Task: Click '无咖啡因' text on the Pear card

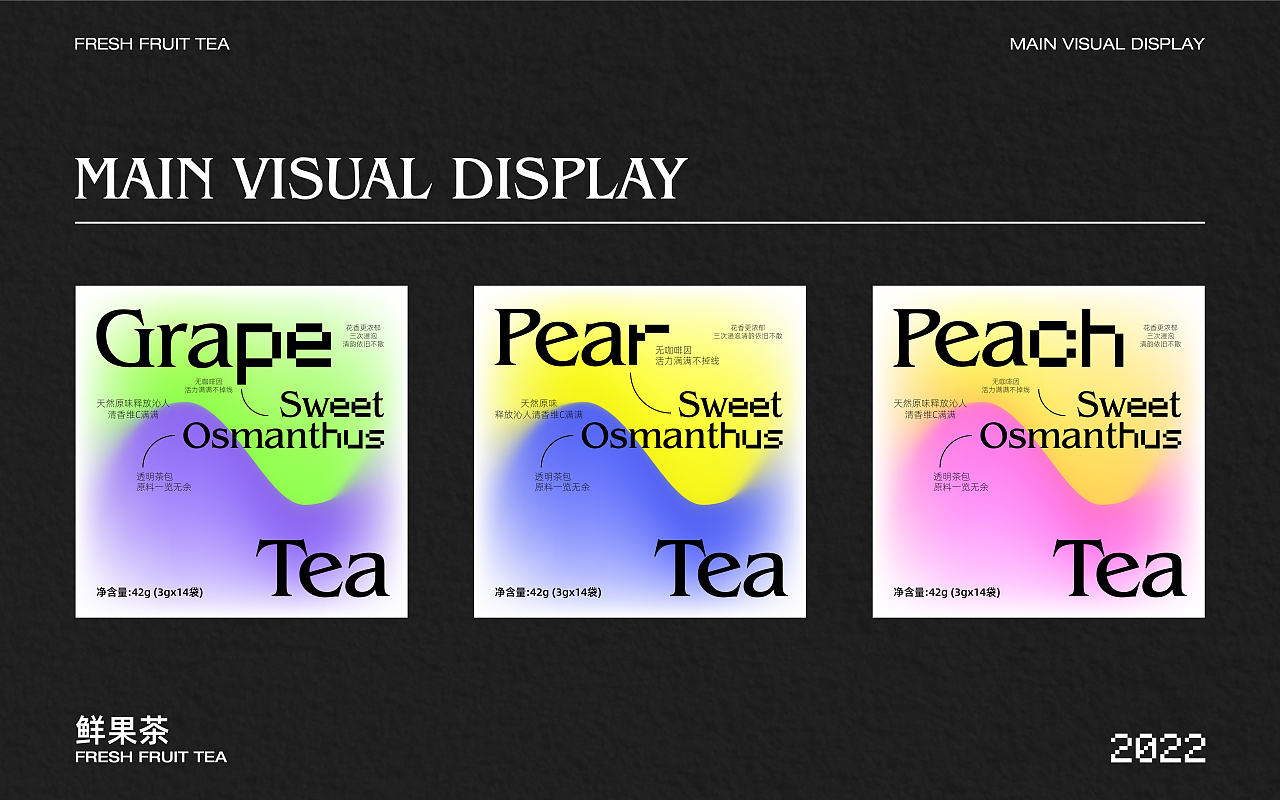Action: pyautogui.click(x=674, y=350)
